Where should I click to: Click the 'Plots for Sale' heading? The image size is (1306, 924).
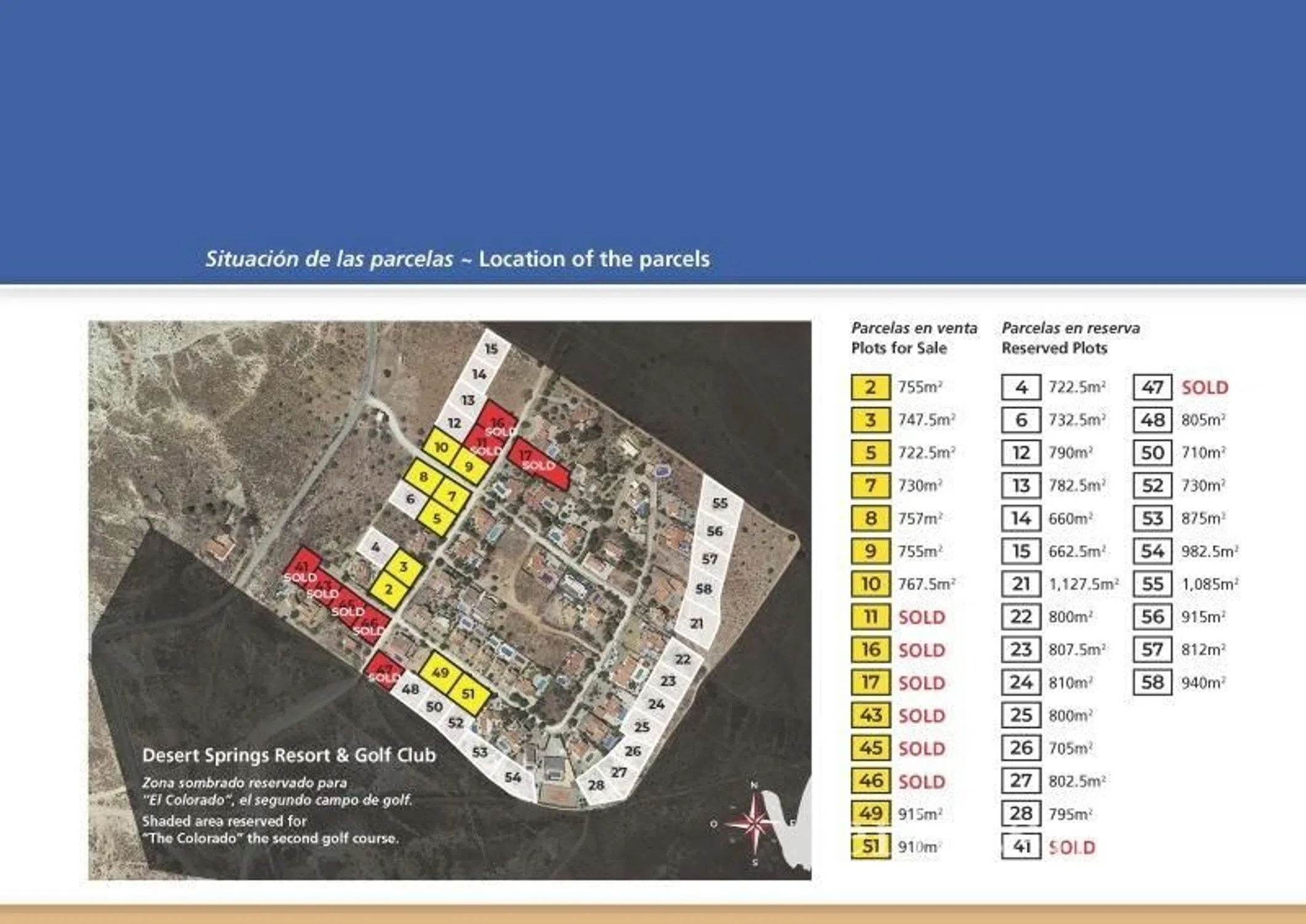[x=899, y=348]
